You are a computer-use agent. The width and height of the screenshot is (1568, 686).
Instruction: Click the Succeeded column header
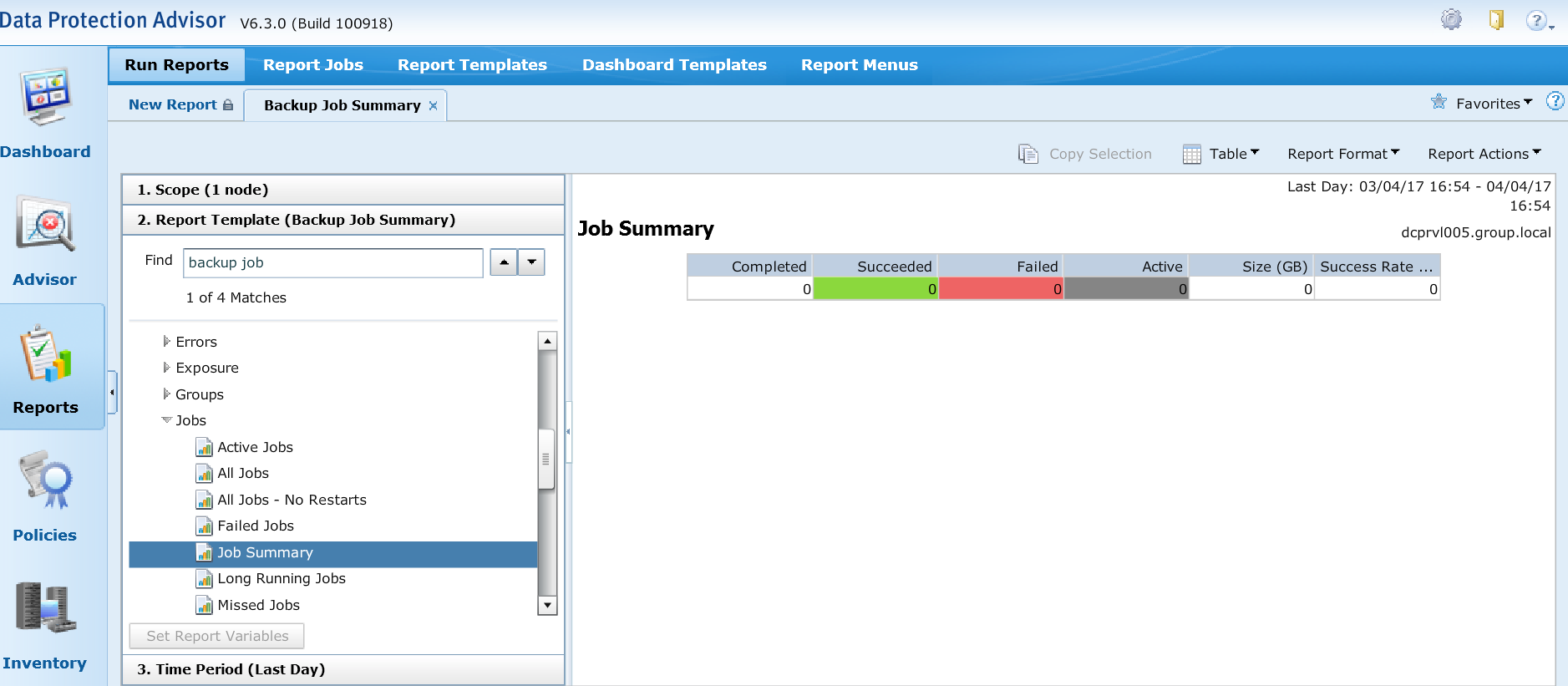tap(875, 267)
